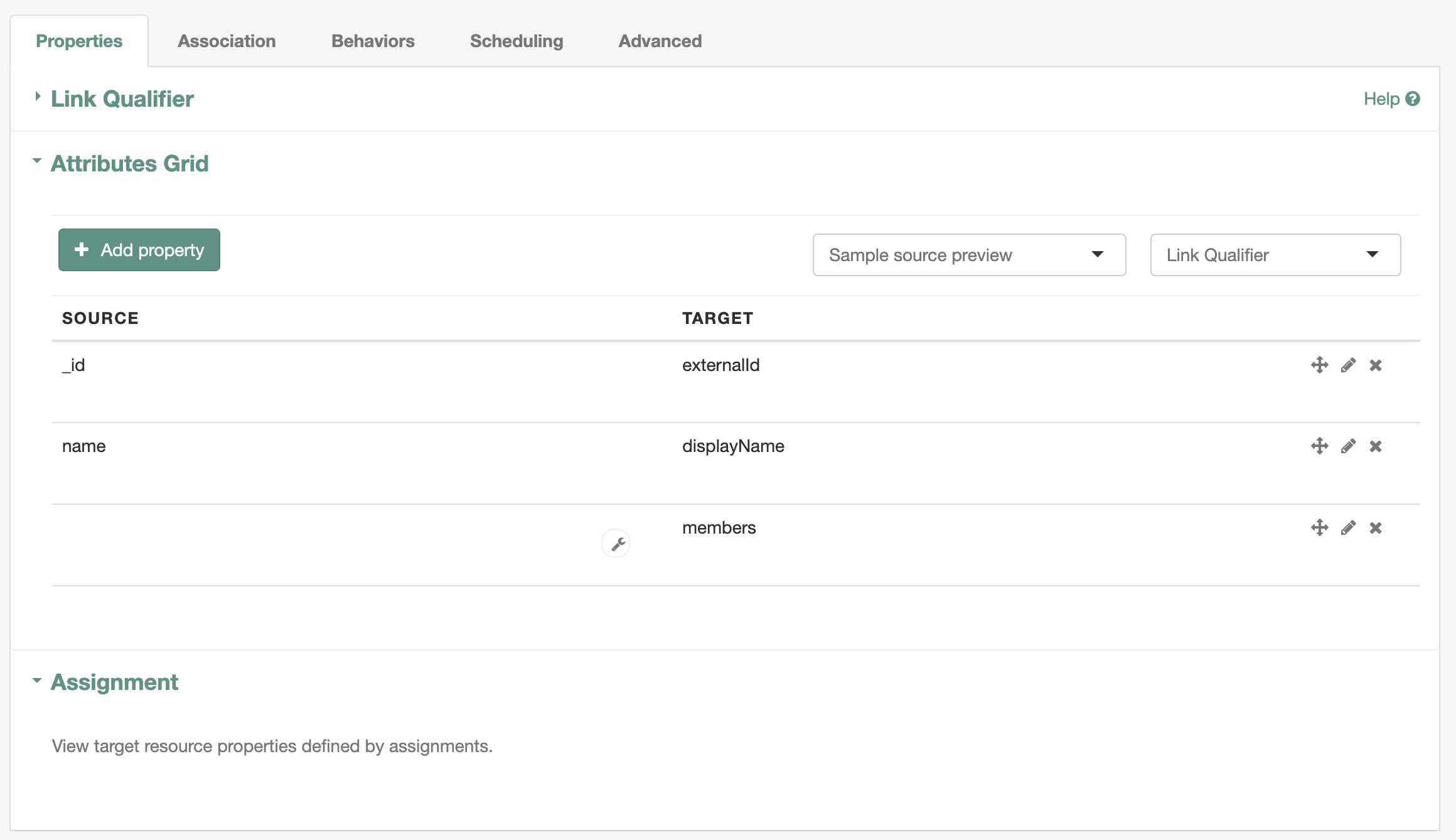Collapse the Assignment section

tap(114, 682)
